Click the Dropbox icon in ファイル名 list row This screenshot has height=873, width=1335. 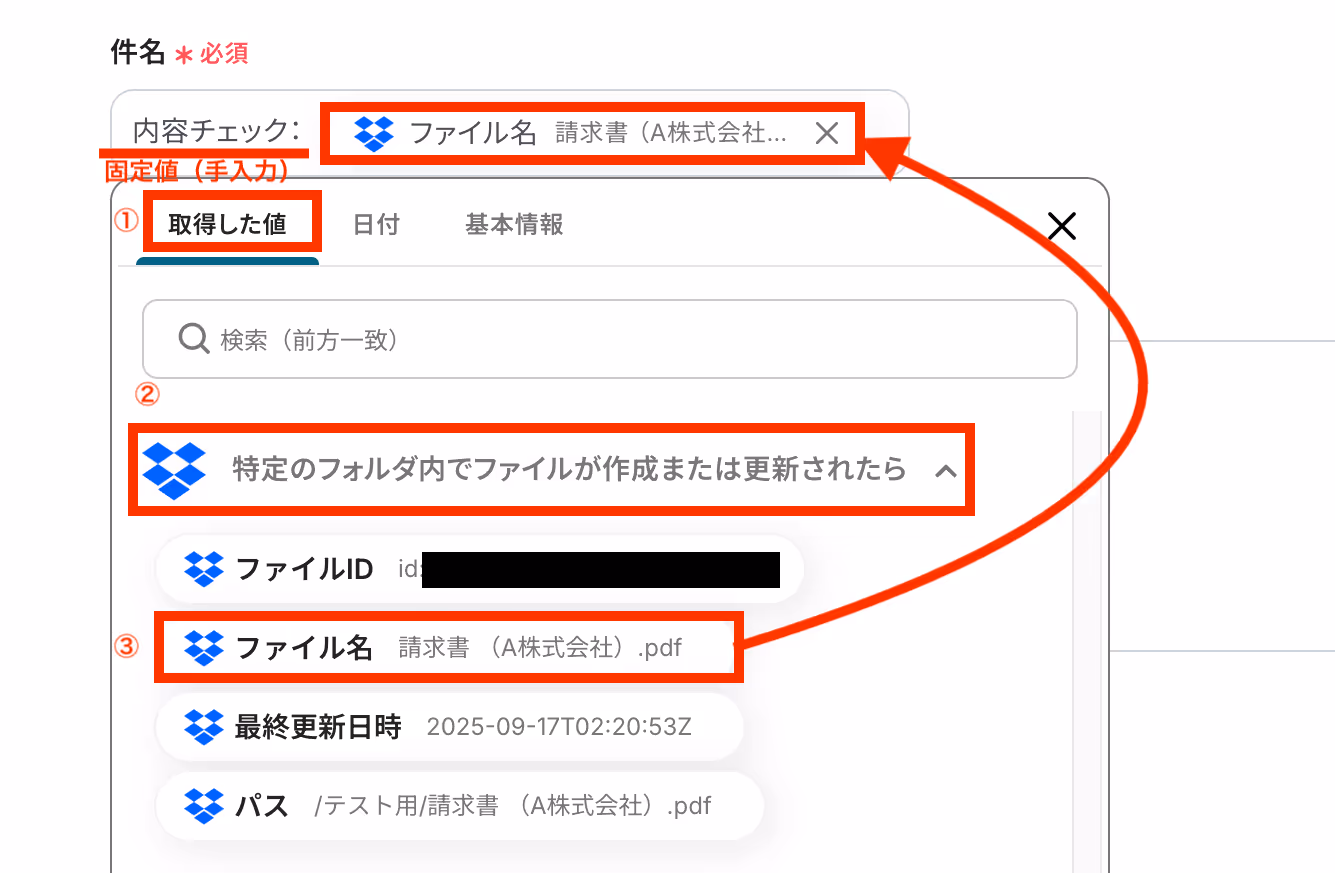[x=204, y=648]
